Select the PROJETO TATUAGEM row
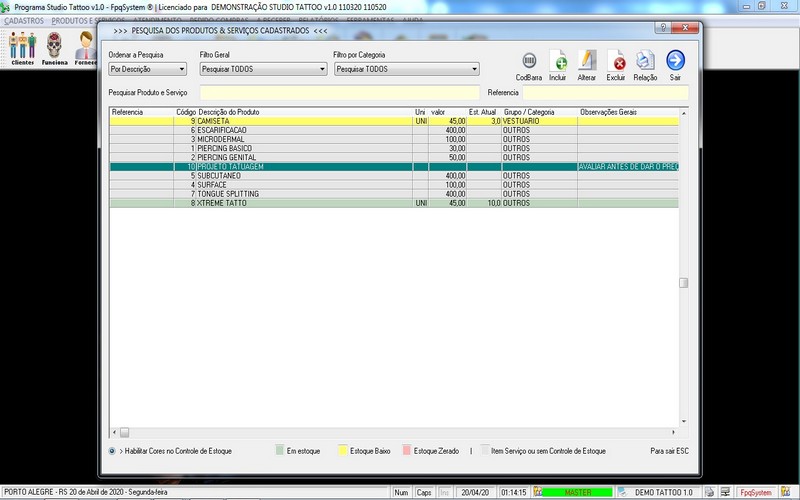 [x=394, y=167]
